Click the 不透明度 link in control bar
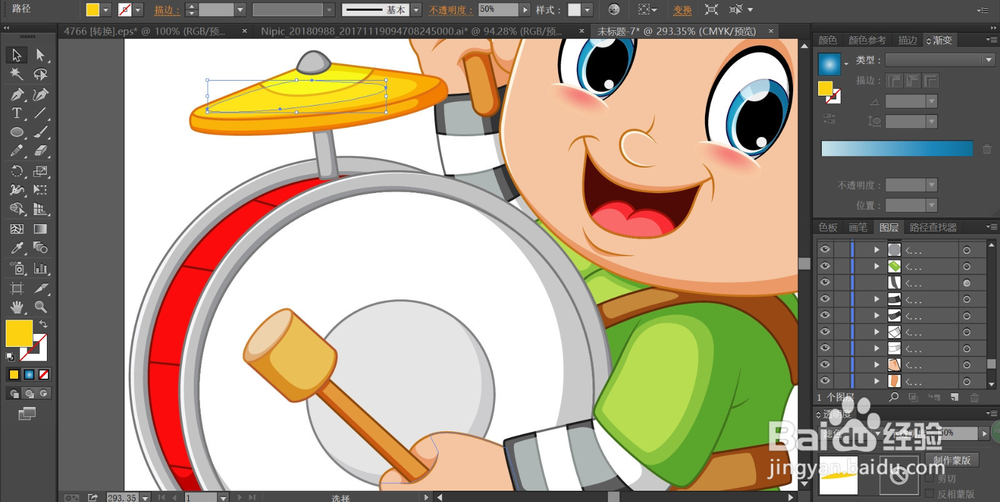1000x502 pixels. click(452, 10)
